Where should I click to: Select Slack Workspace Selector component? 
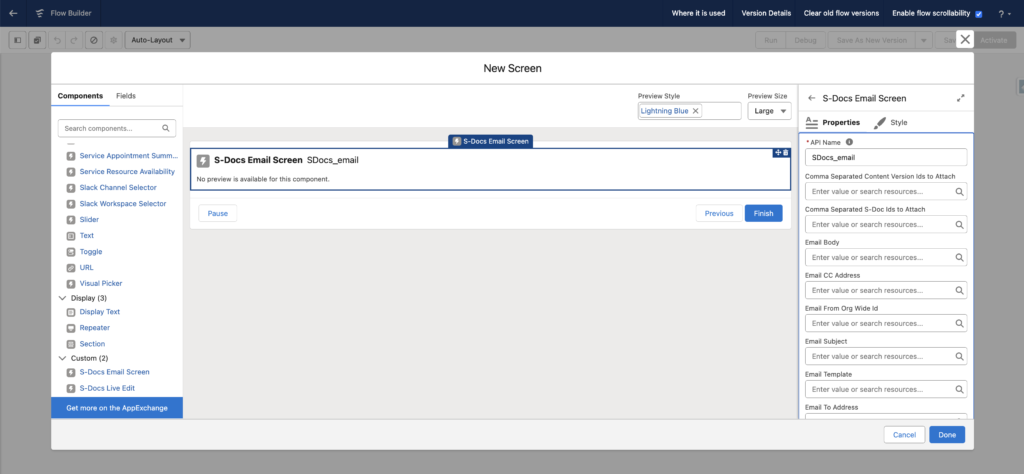tap(123, 204)
